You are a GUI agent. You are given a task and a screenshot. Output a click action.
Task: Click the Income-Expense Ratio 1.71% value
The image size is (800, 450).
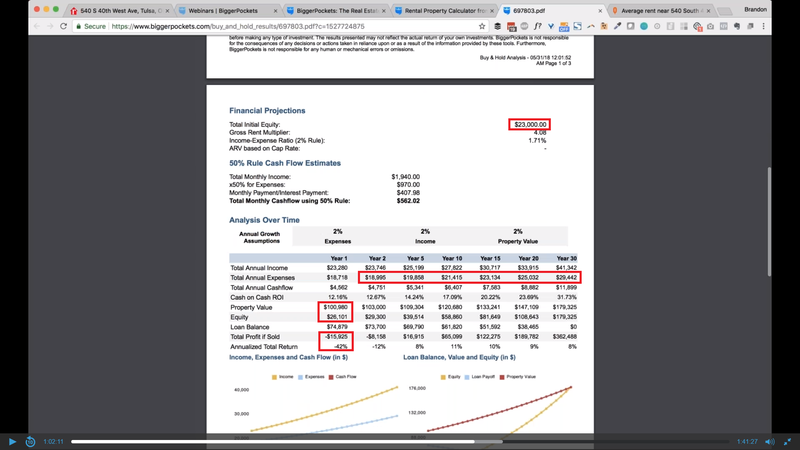537,140
